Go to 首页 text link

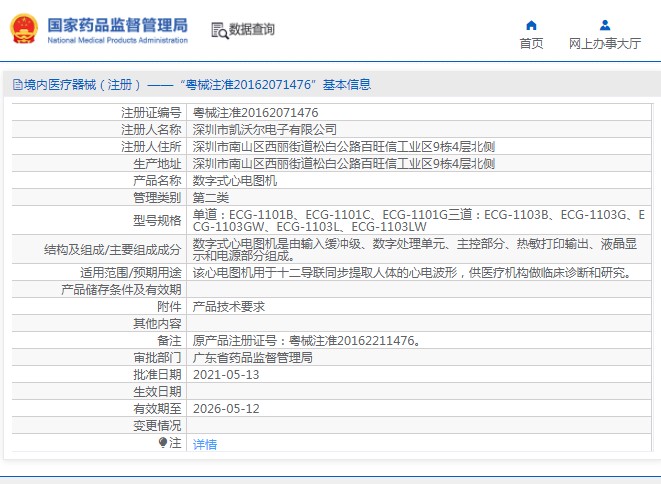[x=531, y=43]
